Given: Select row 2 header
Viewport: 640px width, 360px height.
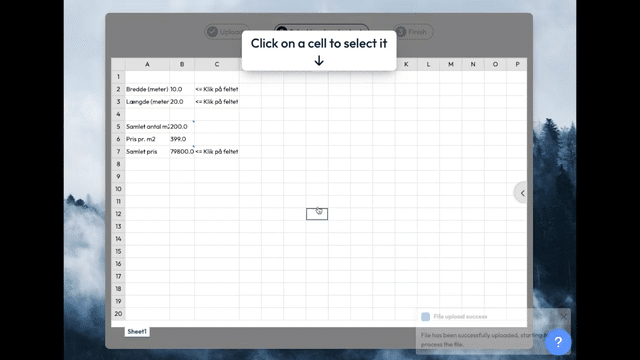Looking at the screenshot, I should point(118,89).
